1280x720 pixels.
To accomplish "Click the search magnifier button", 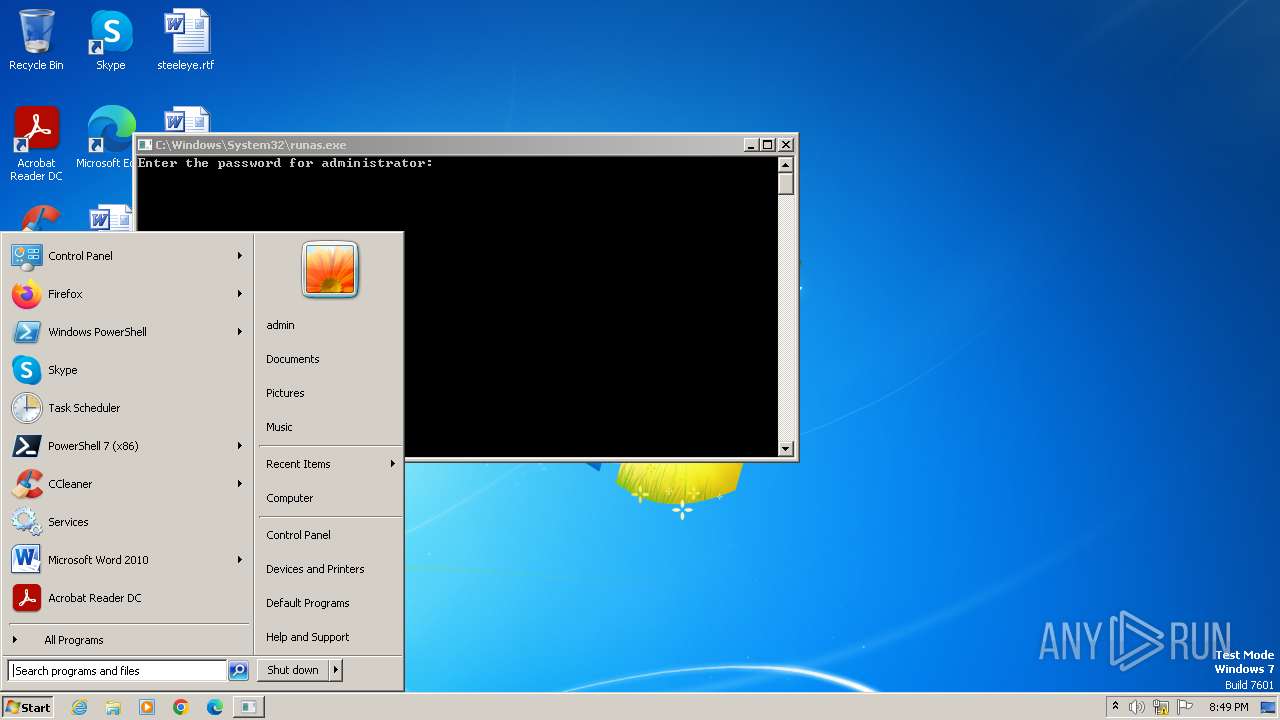I will point(238,671).
